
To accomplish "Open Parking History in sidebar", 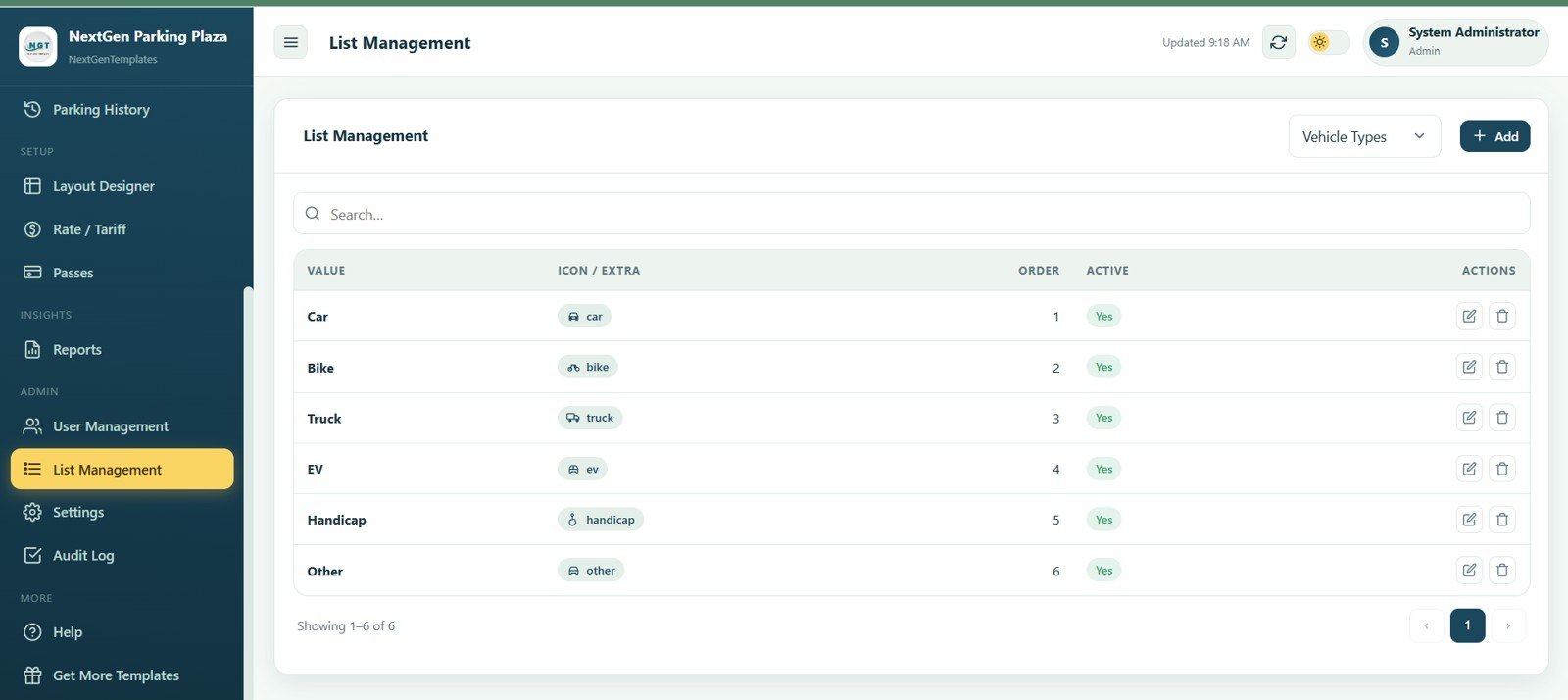I will [122, 109].
